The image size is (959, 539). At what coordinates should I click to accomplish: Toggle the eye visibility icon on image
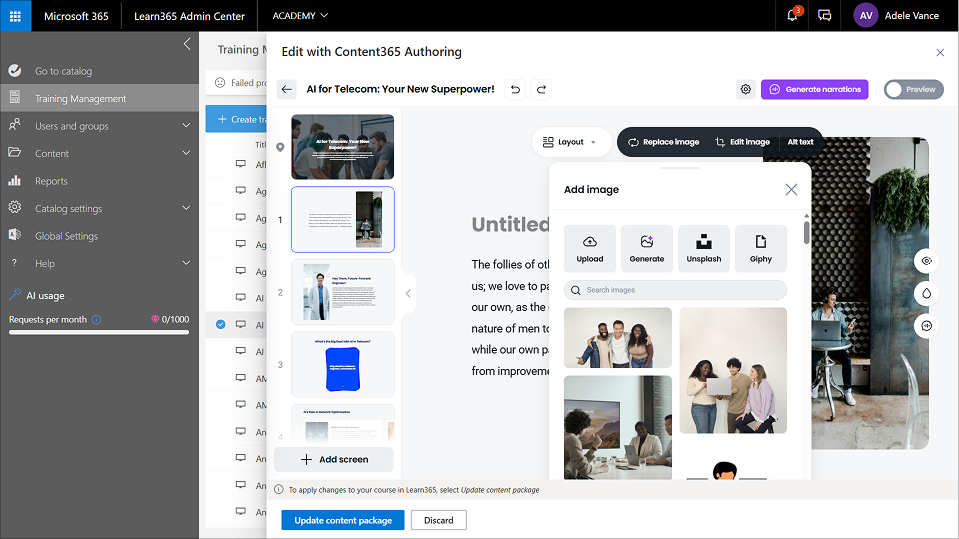click(927, 260)
